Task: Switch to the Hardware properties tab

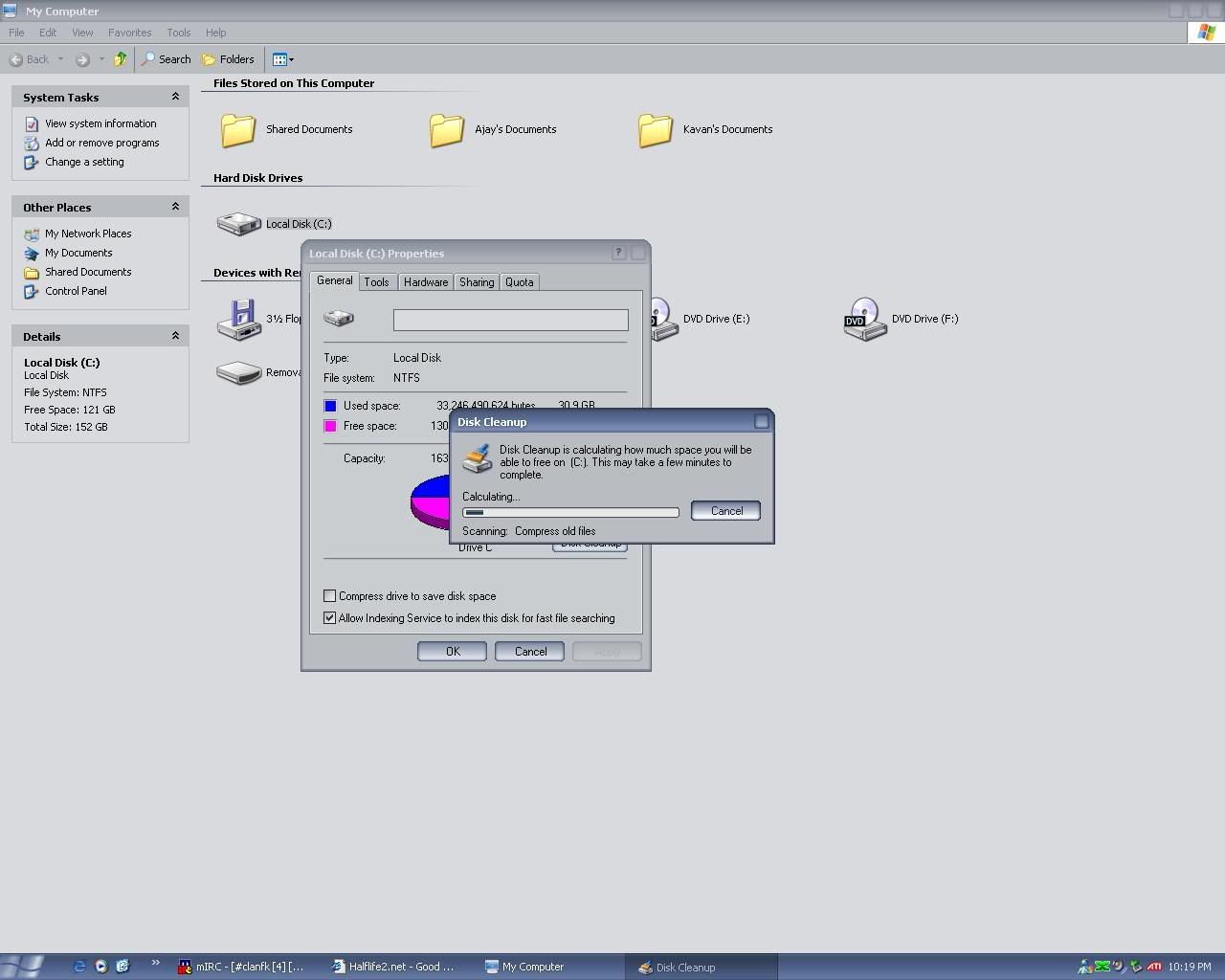Action: pos(426,282)
